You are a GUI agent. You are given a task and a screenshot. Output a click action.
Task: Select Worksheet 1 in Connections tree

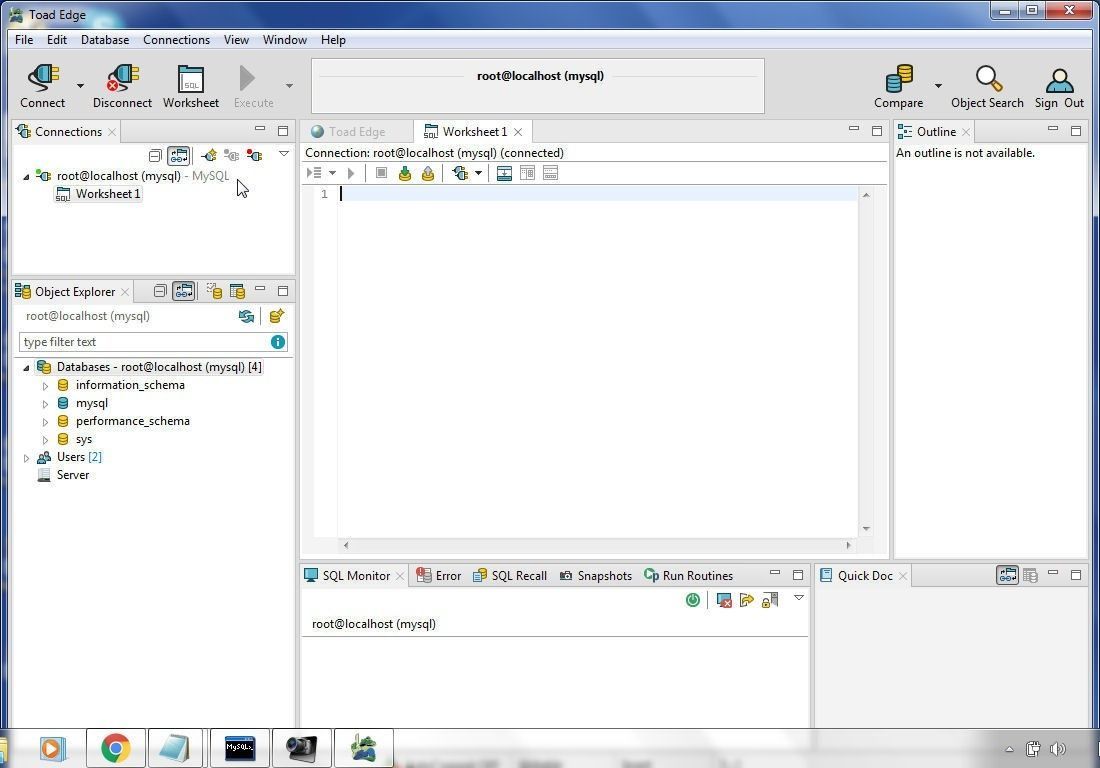click(x=99, y=194)
